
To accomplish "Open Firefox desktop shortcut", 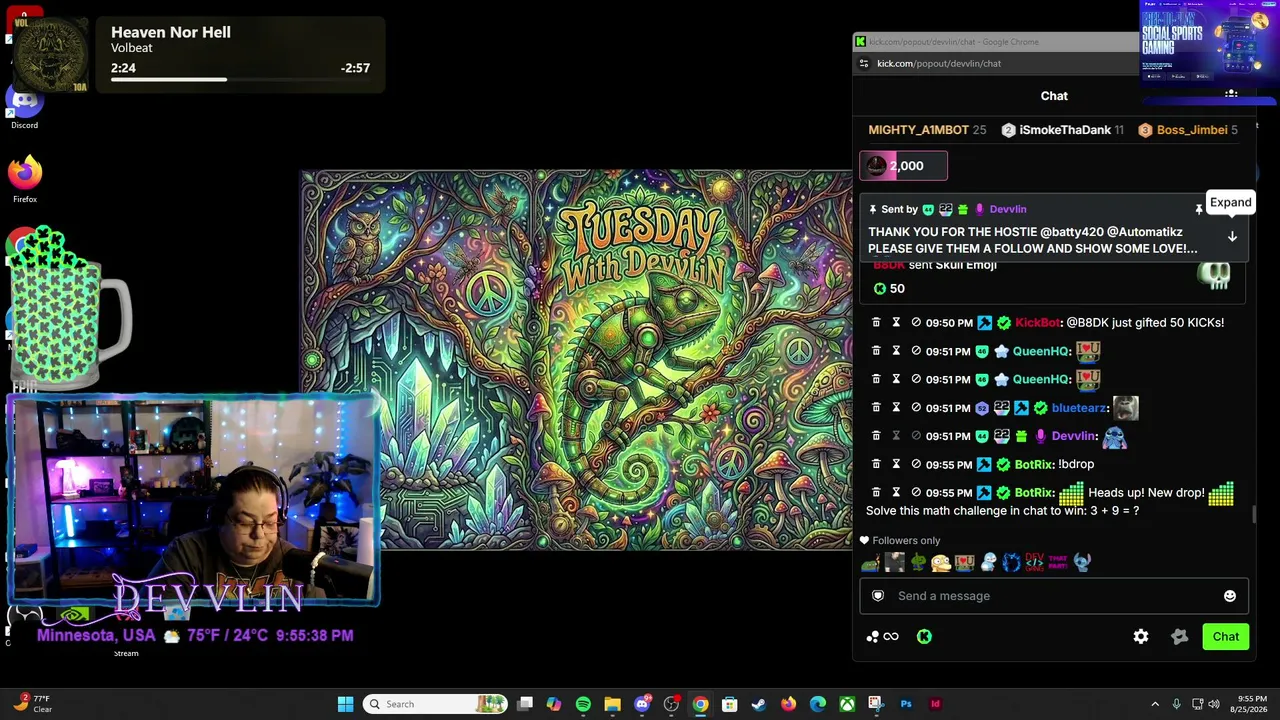I will coord(25,179).
